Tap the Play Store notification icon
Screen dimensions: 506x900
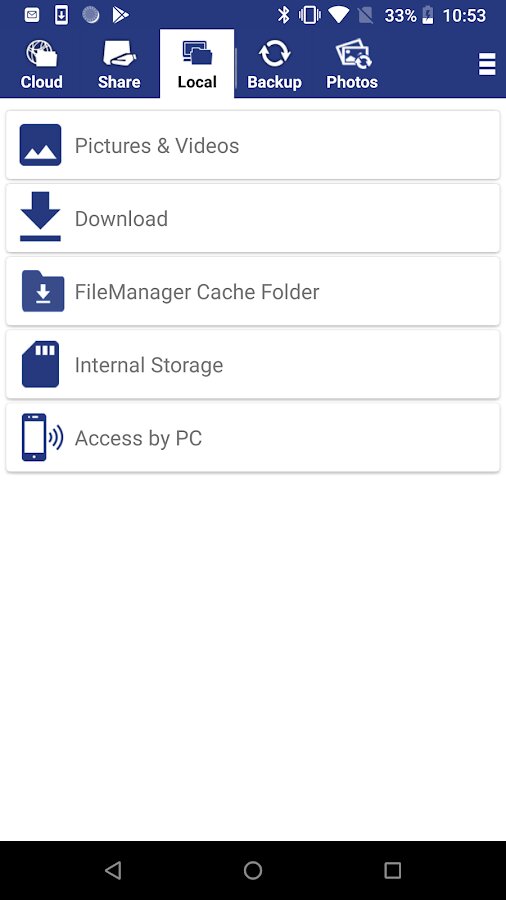tap(120, 15)
